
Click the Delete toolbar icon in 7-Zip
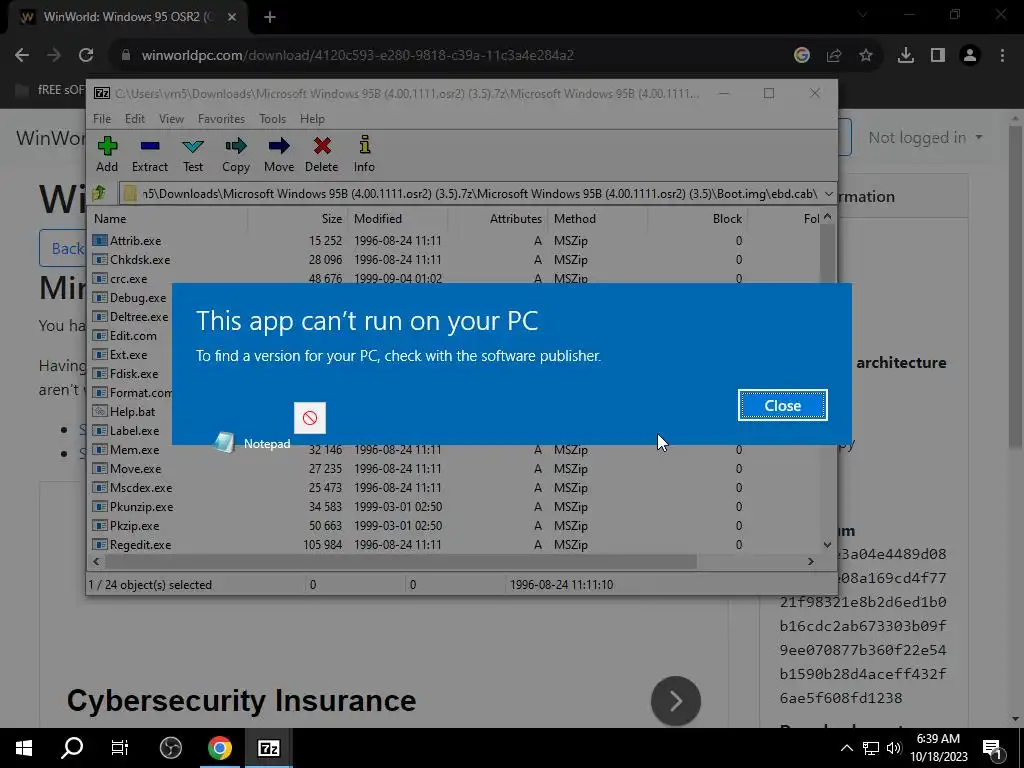pyautogui.click(x=321, y=155)
